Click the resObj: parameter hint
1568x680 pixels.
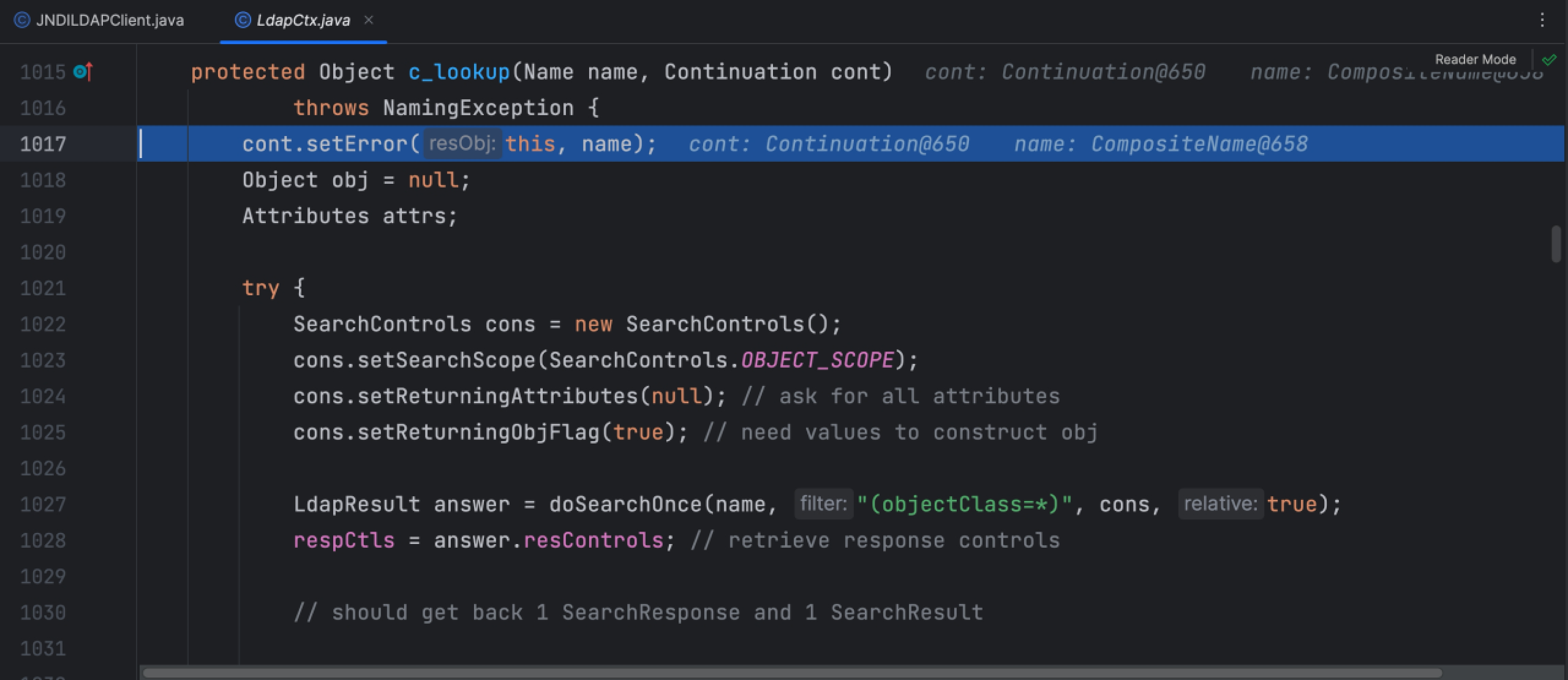pyautogui.click(x=462, y=143)
